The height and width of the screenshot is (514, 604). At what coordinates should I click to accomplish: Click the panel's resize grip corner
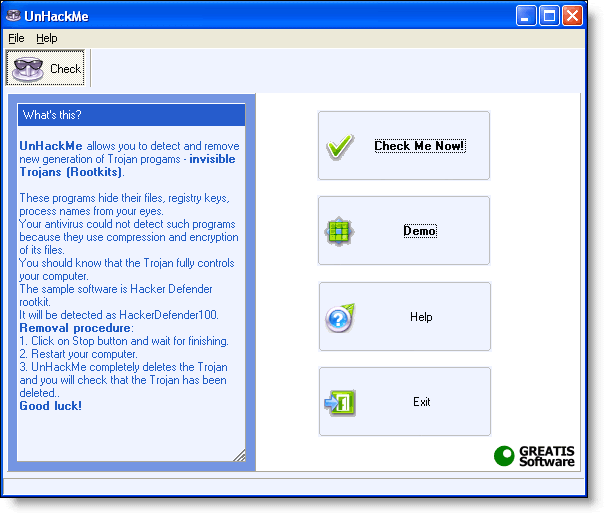[240, 455]
